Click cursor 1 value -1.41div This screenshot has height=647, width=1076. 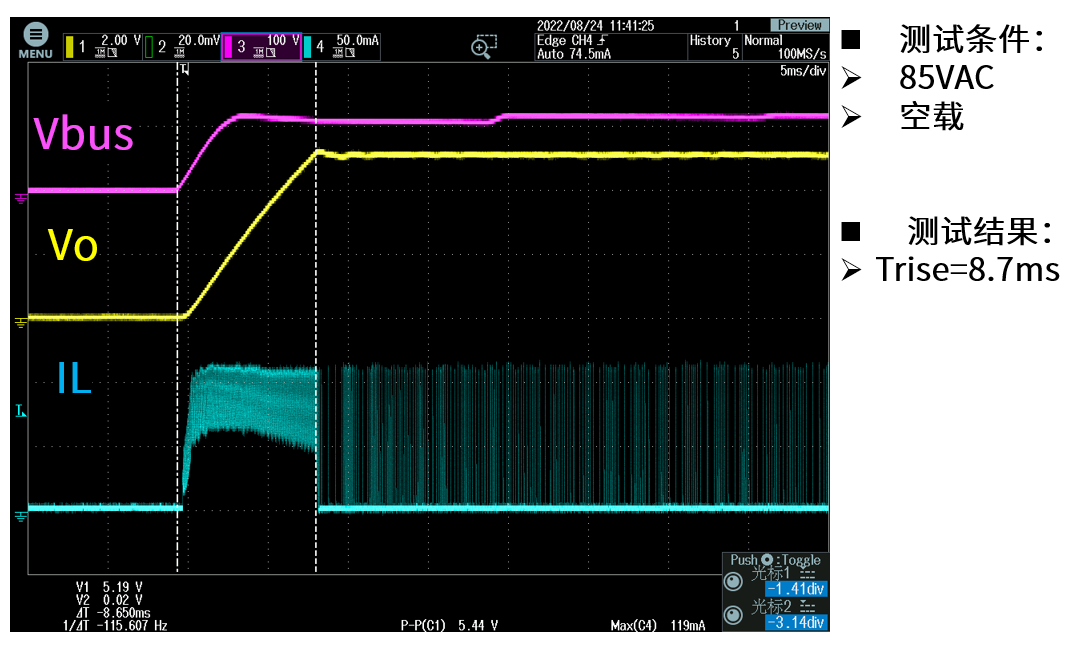tap(796, 590)
